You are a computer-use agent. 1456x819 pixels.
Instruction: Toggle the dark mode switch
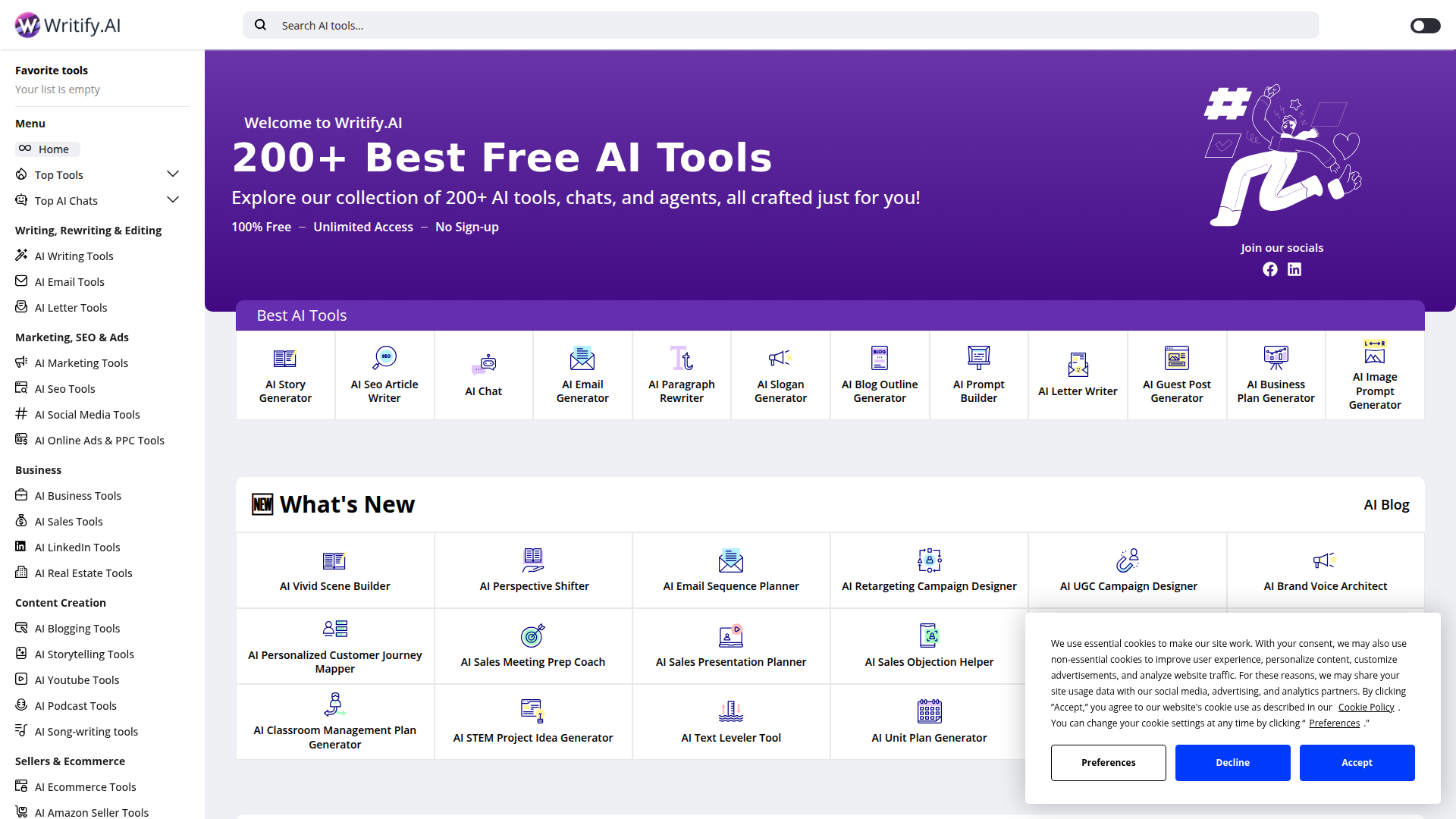[x=1425, y=26]
